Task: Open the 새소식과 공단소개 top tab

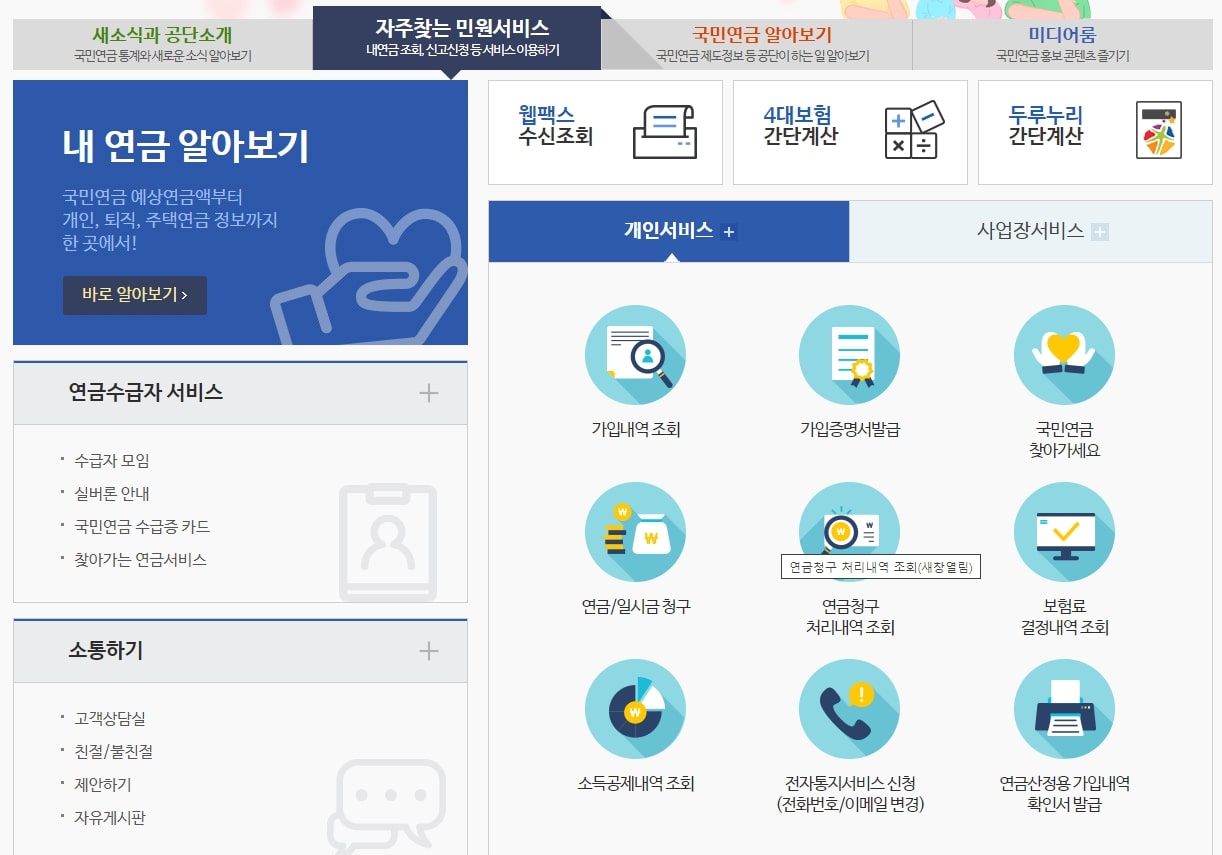Action: [163, 45]
